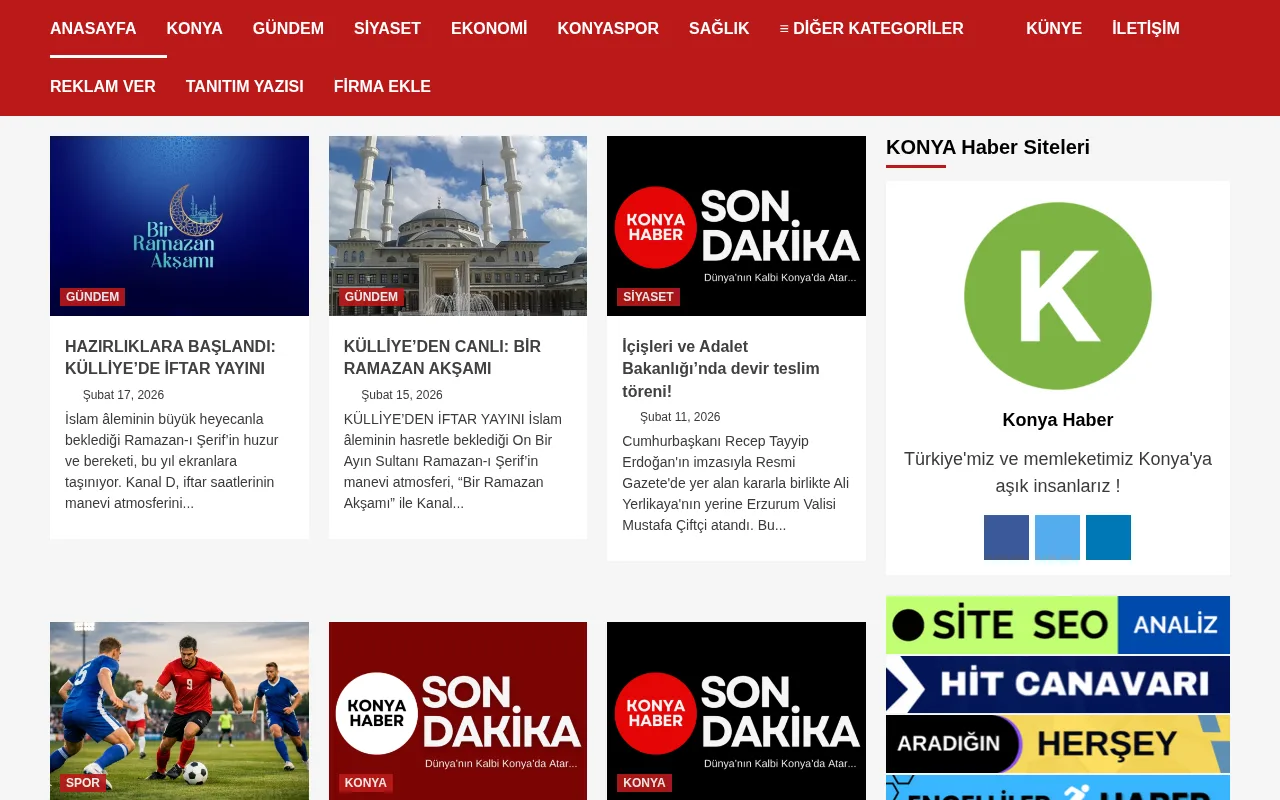
Task: Open the KÜNYE page
Action: tap(1053, 29)
